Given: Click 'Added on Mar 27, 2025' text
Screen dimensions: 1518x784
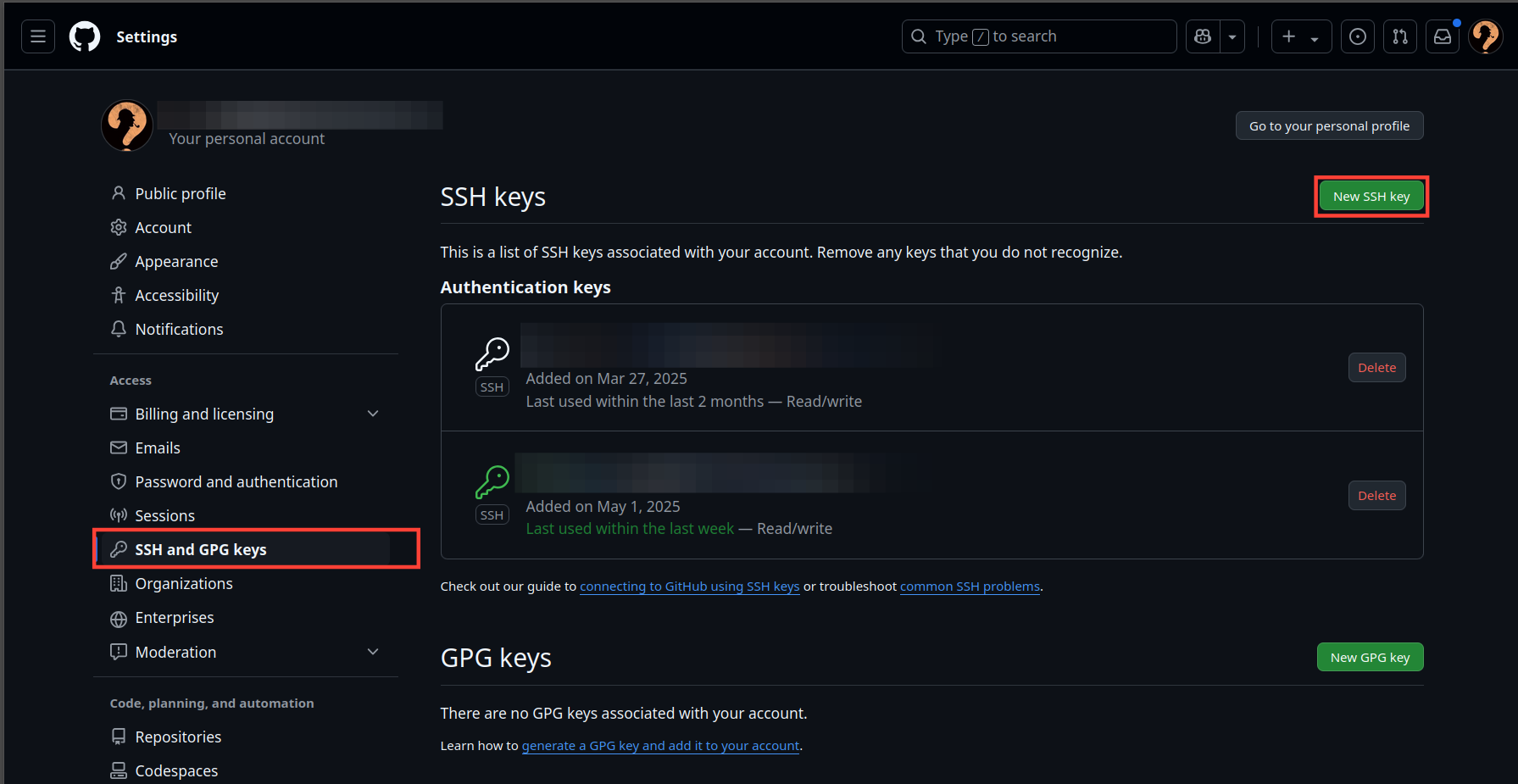Looking at the screenshot, I should tap(606, 379).
